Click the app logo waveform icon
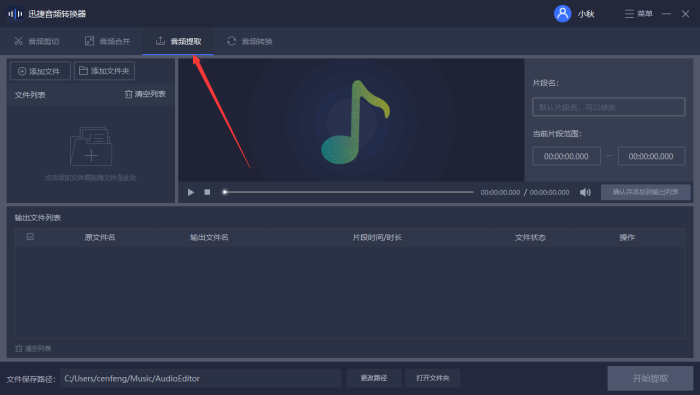The height and width of the screenshot is (395, 700). [x=15, y=14]
